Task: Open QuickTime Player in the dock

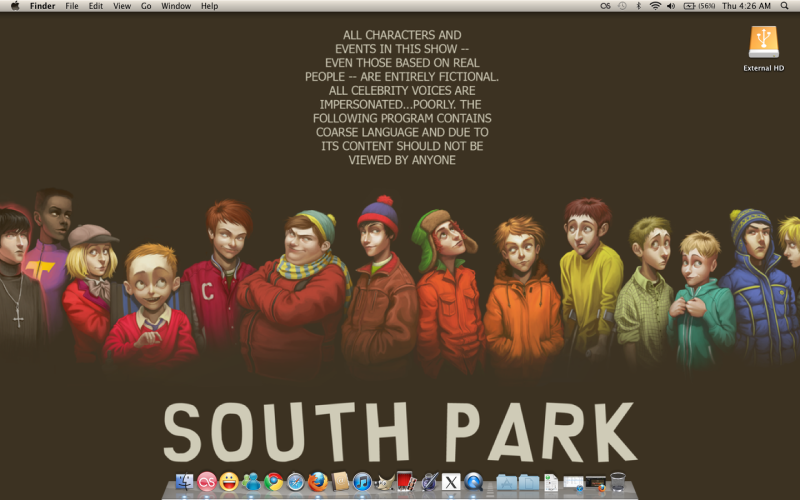Action: 473,482
